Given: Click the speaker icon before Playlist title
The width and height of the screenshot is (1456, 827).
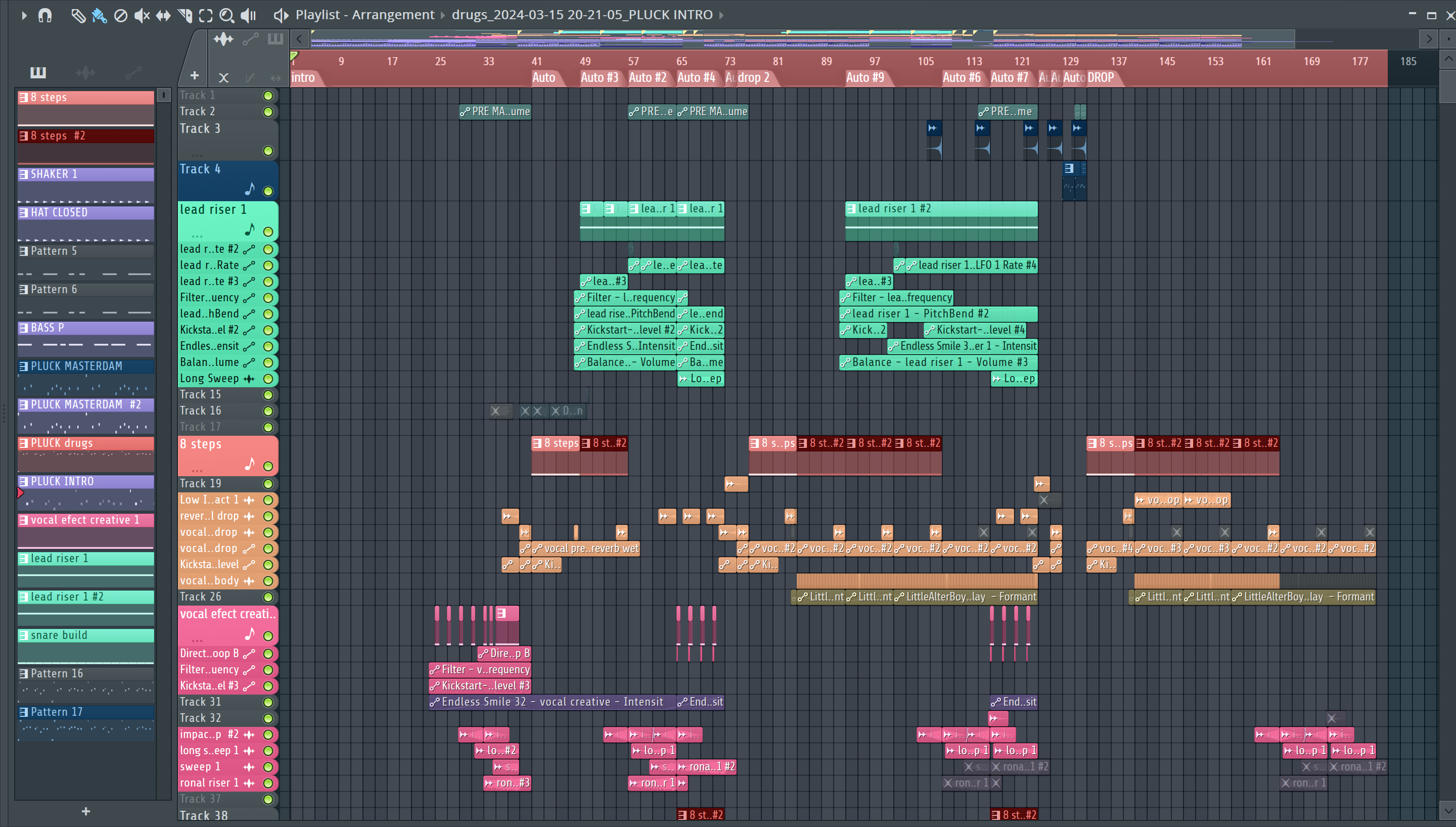Looking at the screenshot, I should [281, 15].
